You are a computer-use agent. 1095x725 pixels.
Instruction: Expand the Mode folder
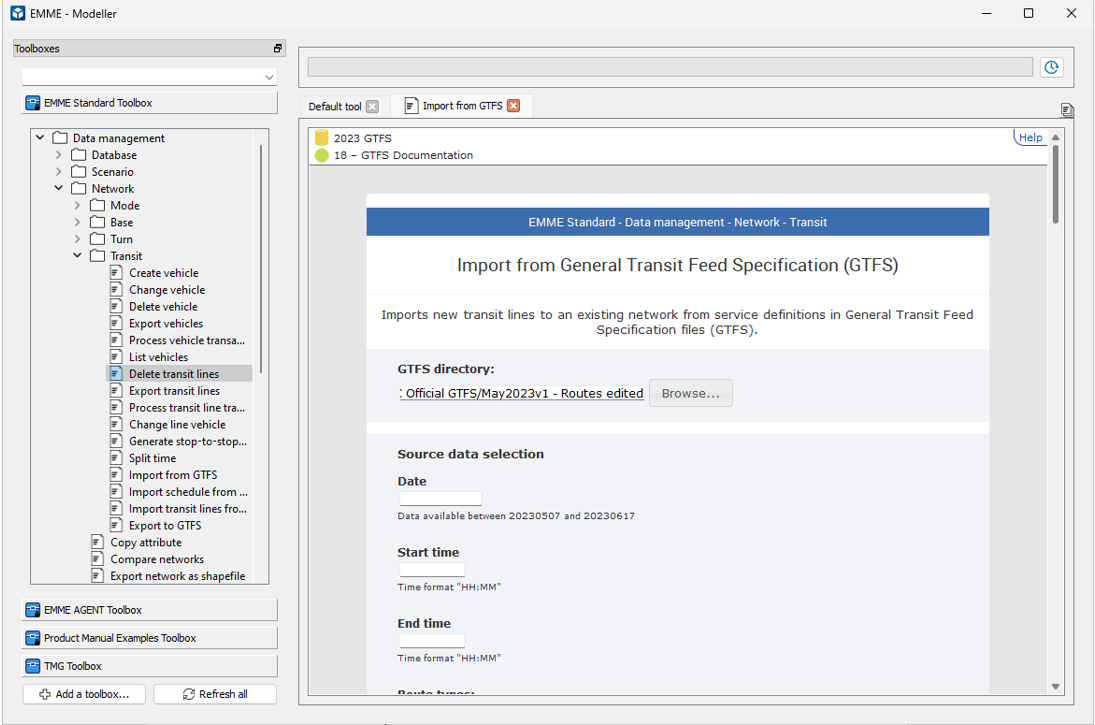point(78,206)
